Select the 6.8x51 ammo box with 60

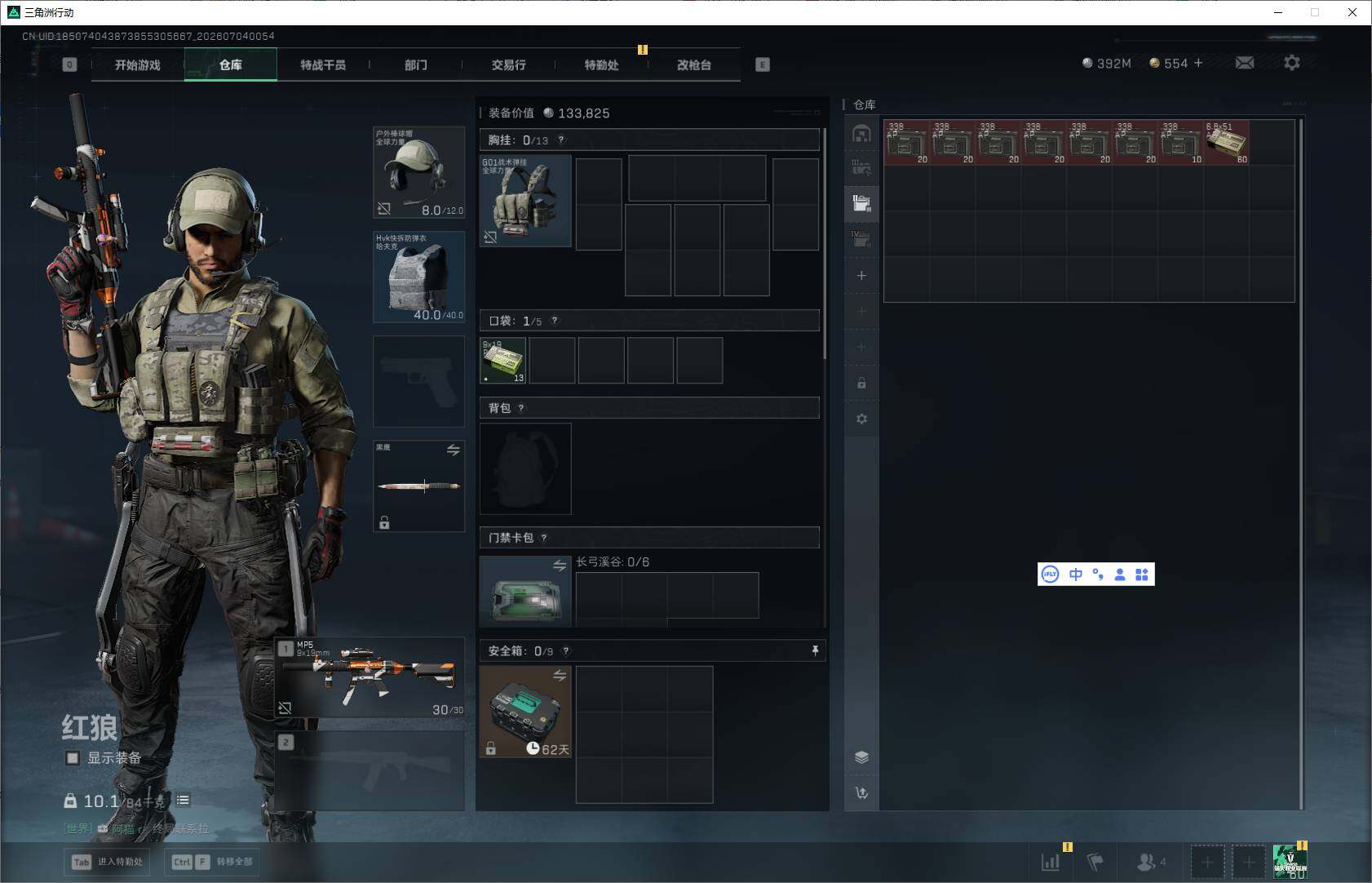[1227, 143]
